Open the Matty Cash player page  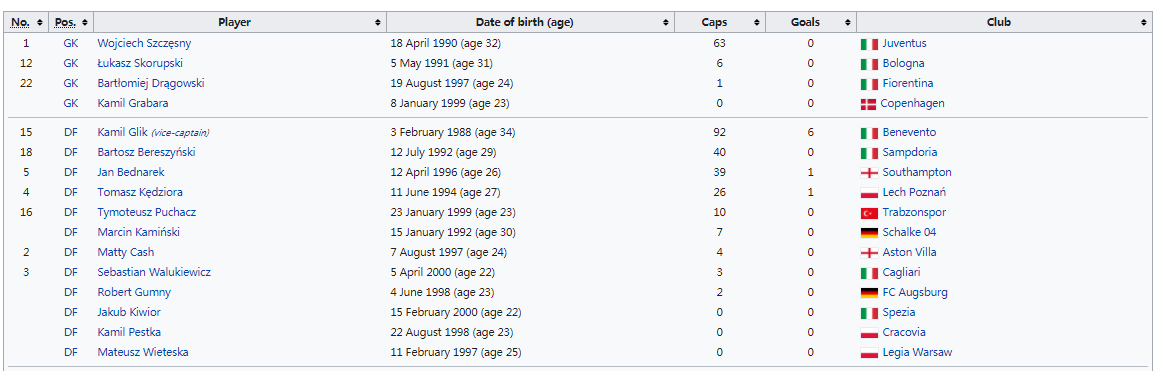coord(126,253)
